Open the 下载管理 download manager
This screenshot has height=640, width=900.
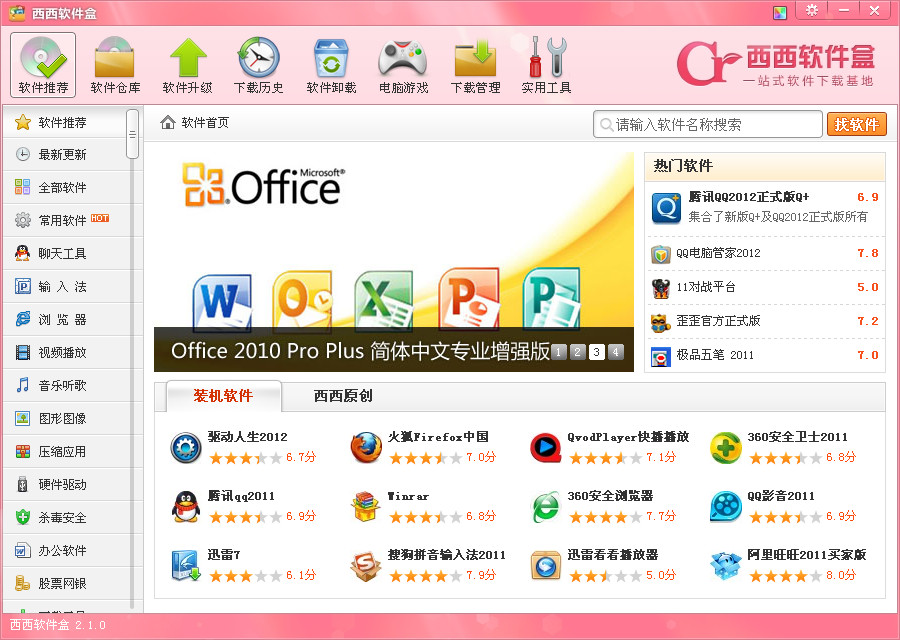(474, 63)
